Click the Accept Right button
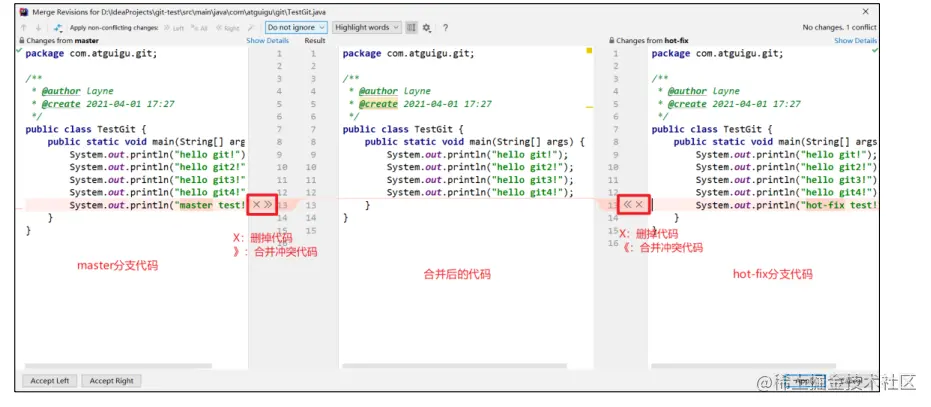 112,381
